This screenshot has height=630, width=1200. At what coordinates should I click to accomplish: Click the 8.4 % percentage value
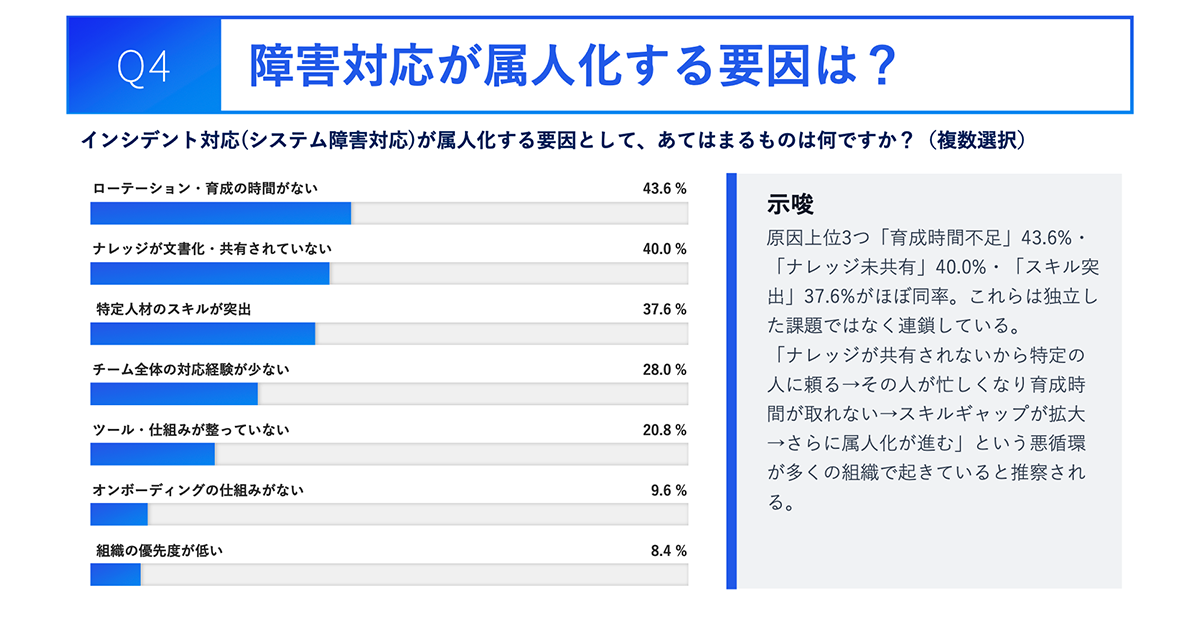(x=667, y=550)
